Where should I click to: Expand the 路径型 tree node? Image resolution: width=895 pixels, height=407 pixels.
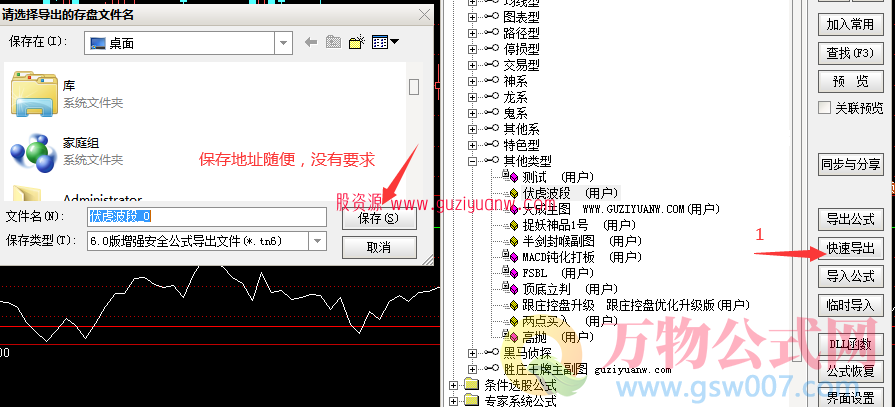click(x=472, y=34)
